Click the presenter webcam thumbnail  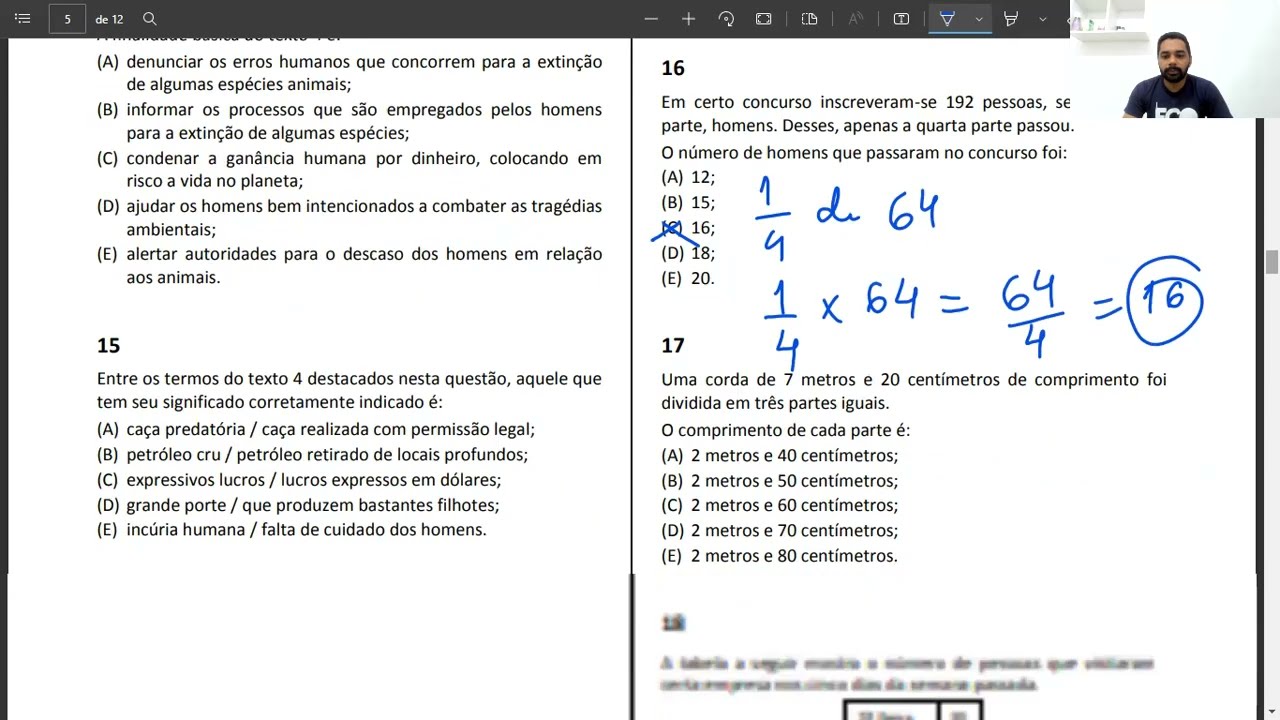point(1175,59)
